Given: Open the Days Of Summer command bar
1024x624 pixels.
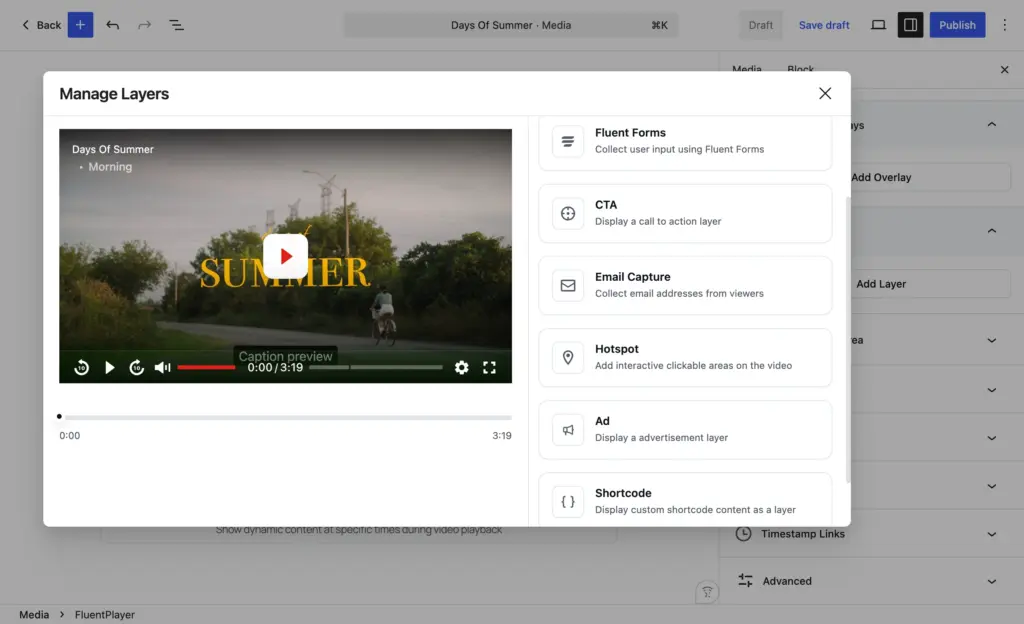Looking at the screenshot, I should tap(511, 25).
